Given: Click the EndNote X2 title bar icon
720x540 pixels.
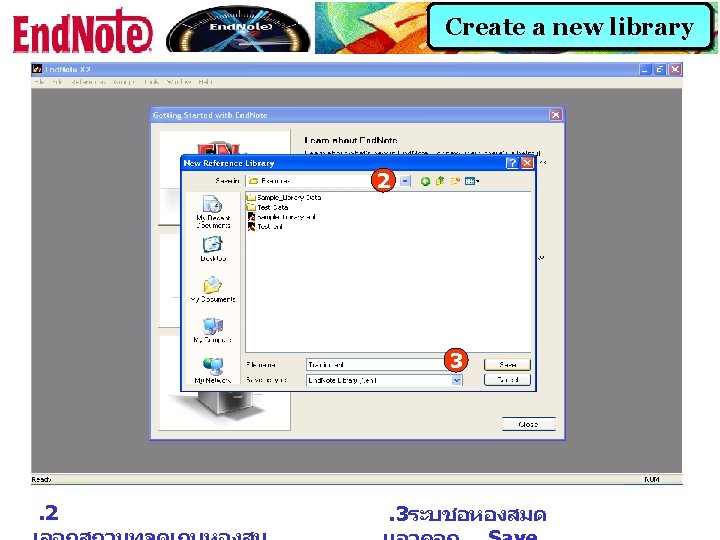Looking at the screenshot, I should tap(37, 69).
